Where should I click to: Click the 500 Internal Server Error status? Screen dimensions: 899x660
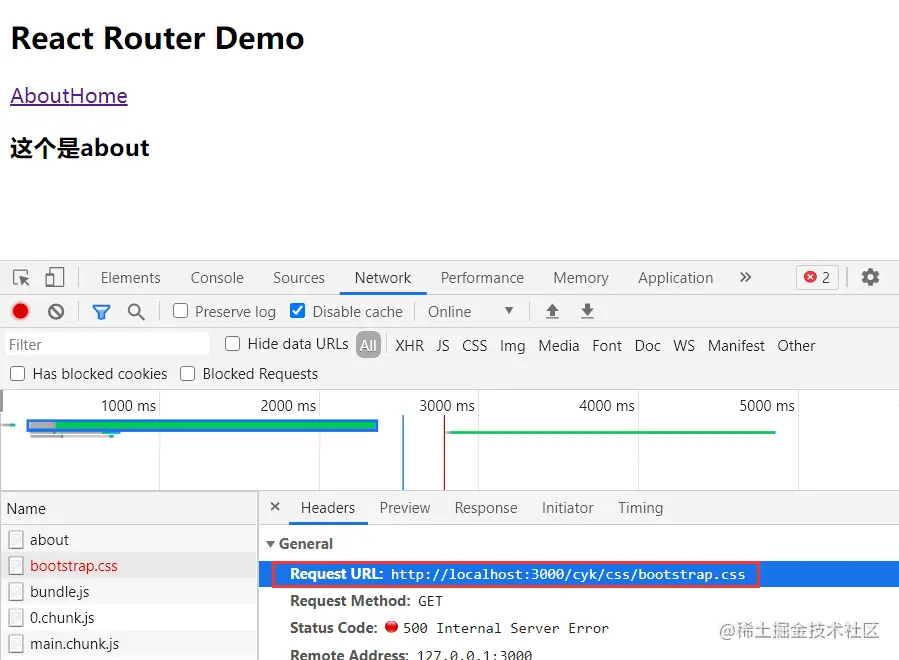tap(505, 628)
